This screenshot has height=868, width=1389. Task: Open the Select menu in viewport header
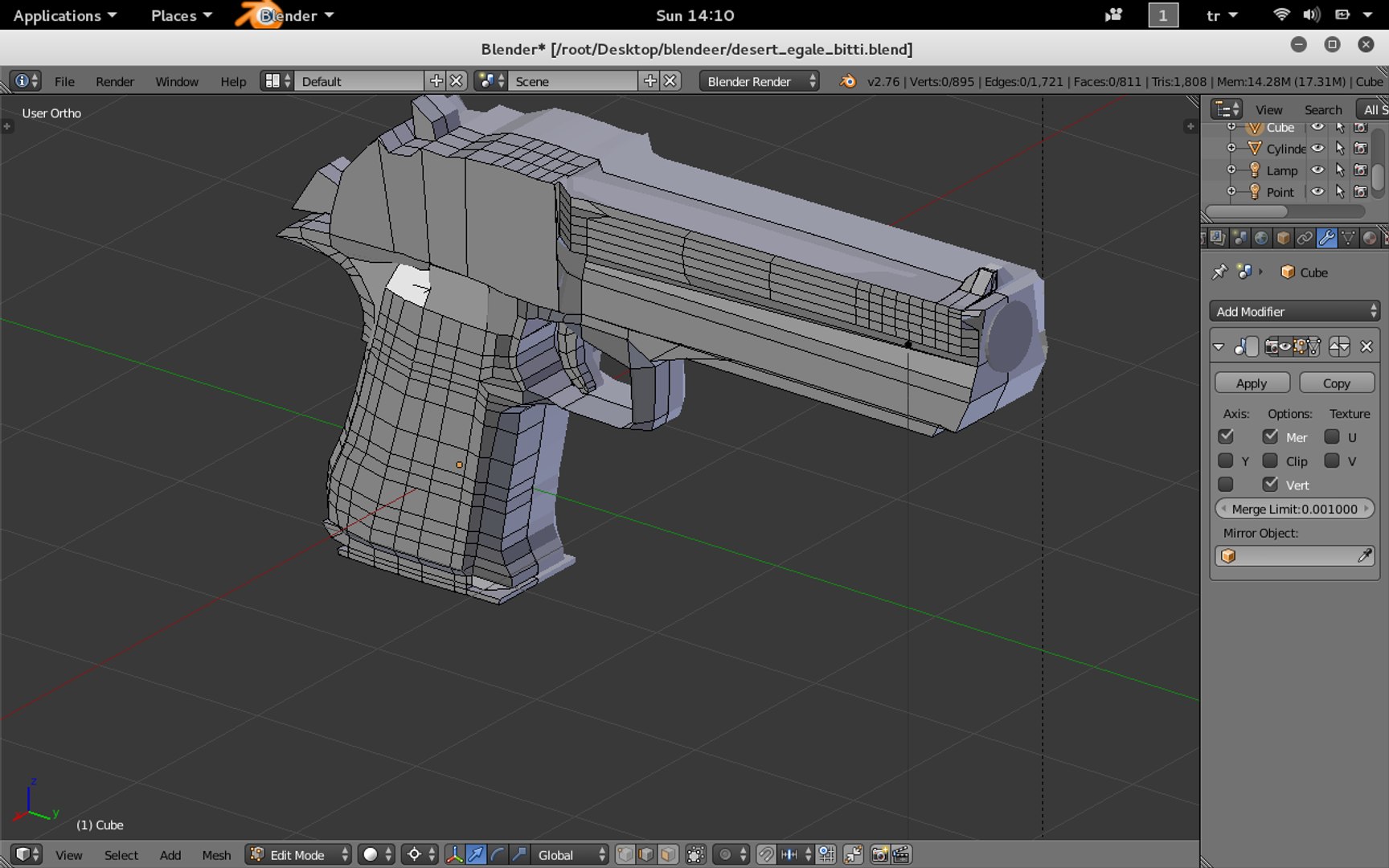(x=121, y=855)
